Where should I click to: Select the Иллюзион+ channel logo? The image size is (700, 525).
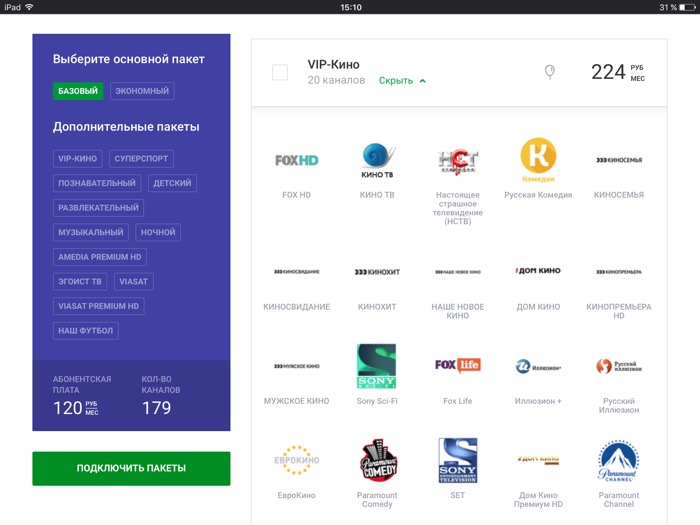pos(538,367)
